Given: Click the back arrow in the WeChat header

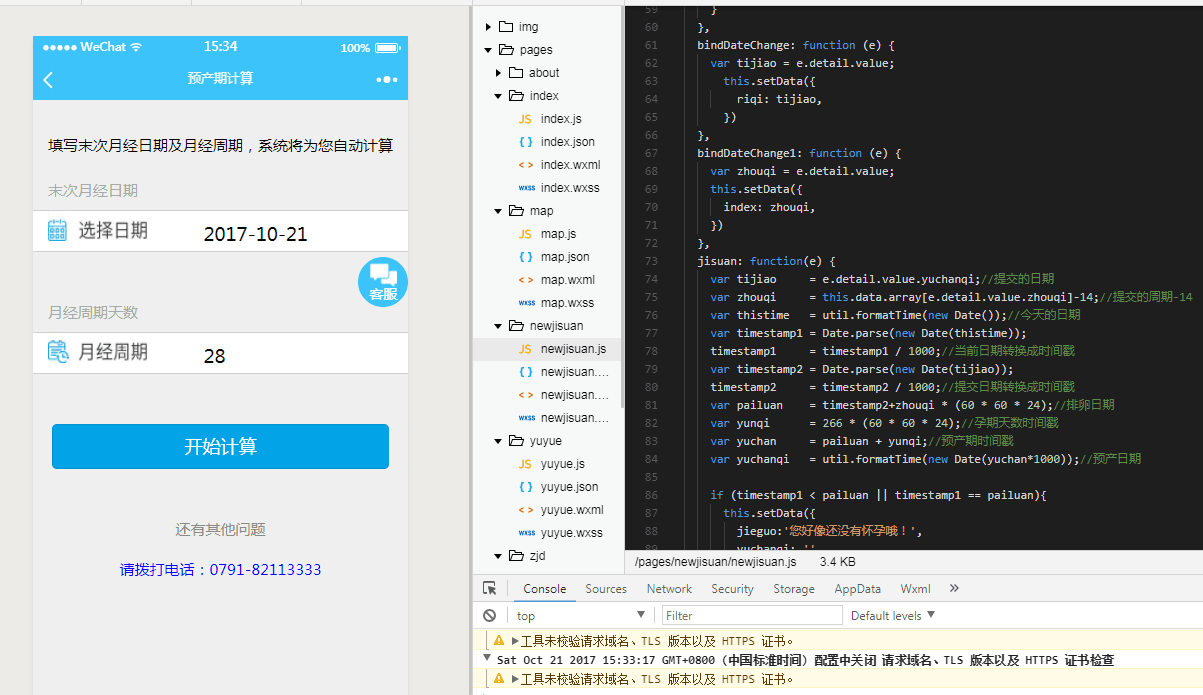Looking at the screenshot, I should pyautogui.click(x=48, y=79).
